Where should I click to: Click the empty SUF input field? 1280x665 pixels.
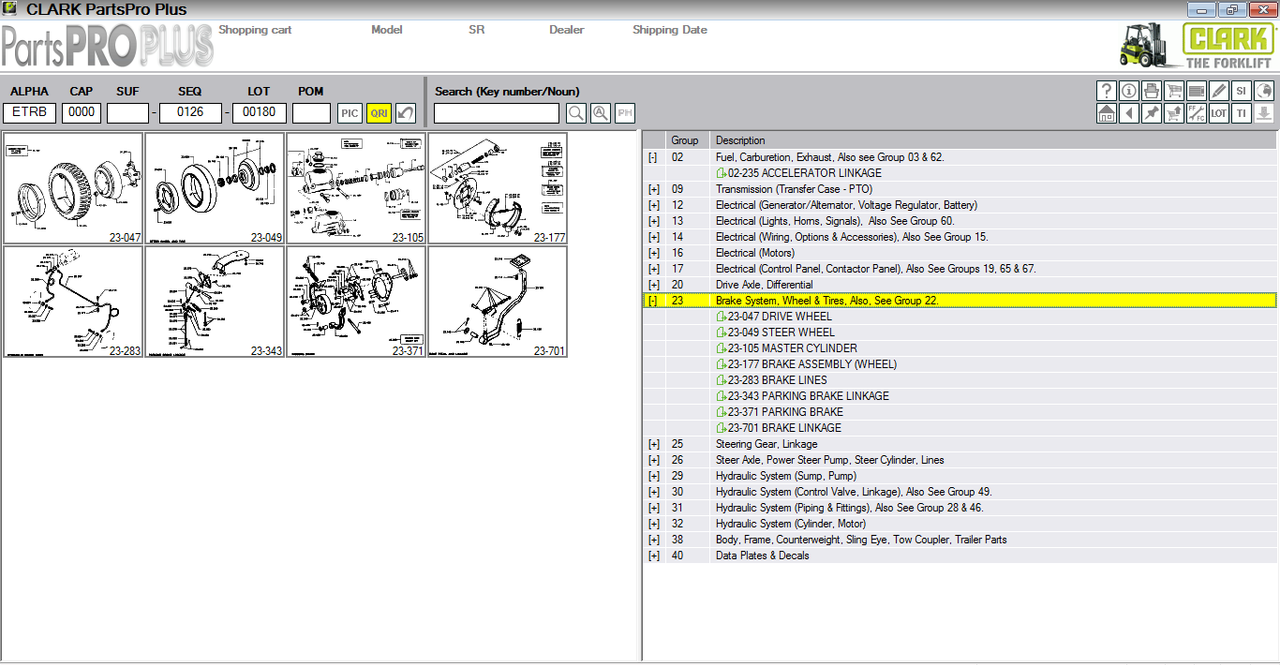[128, 113]
